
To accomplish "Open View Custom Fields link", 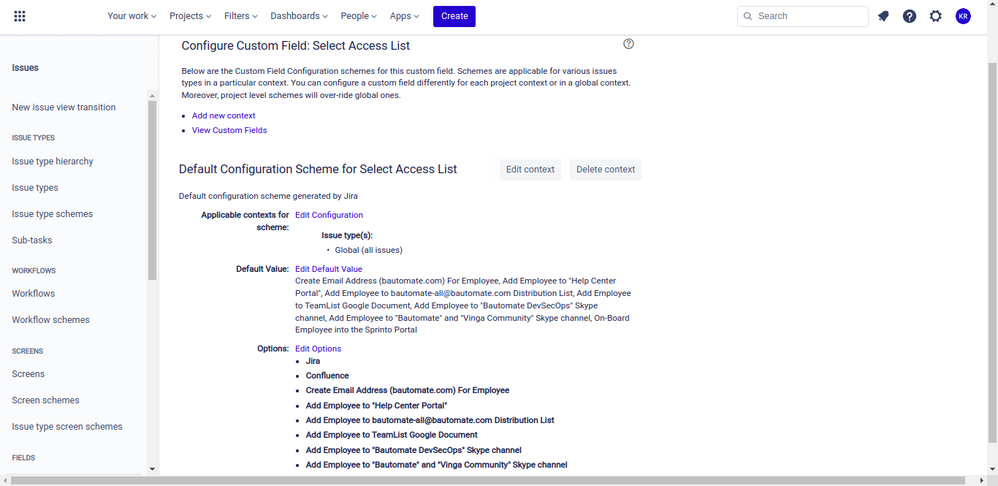I will coord(229,130).
